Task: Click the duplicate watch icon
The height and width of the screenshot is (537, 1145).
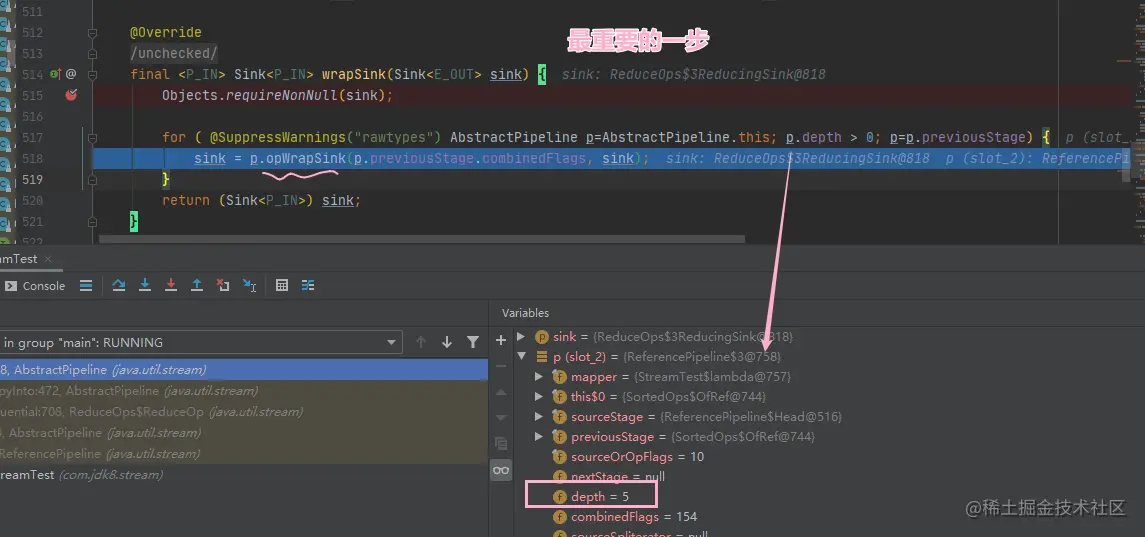Action: 501,443
